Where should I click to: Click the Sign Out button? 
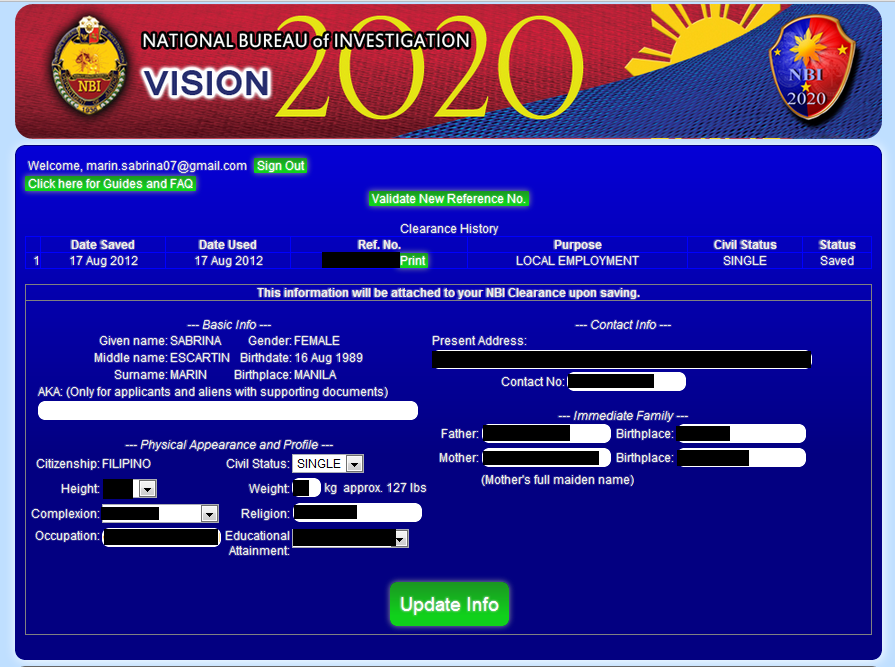(280, 166)
